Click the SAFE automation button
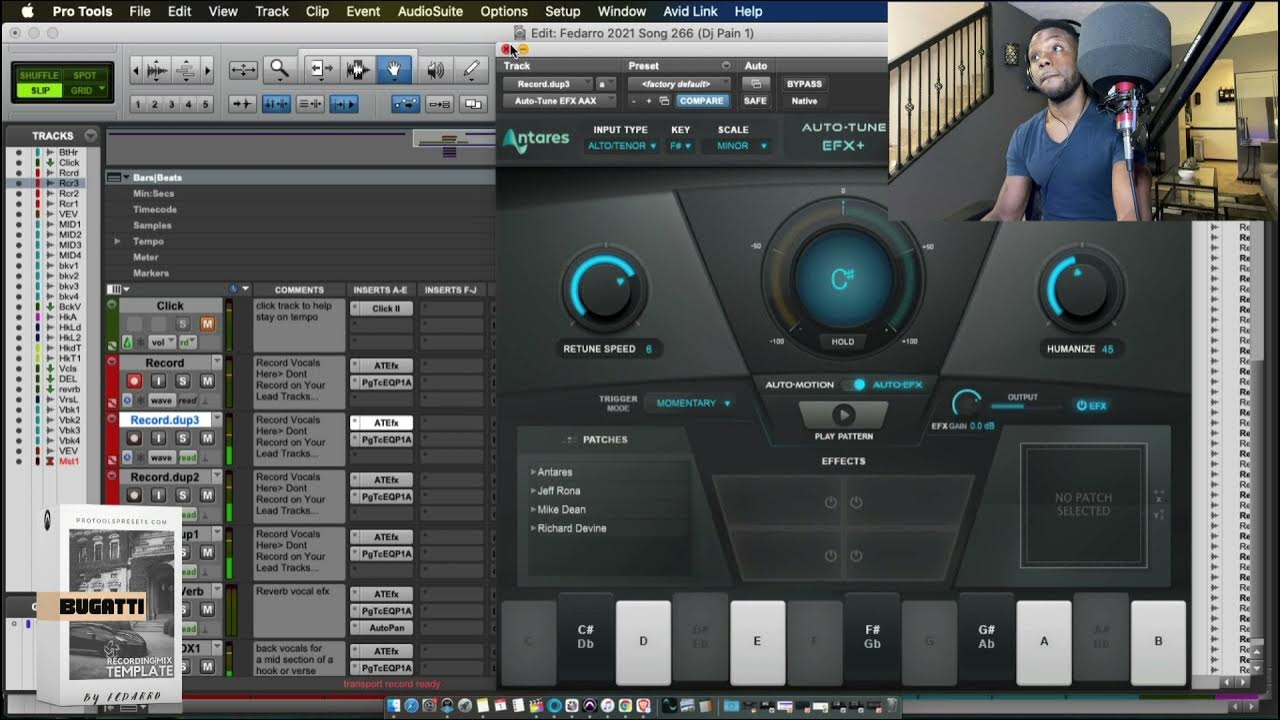 pos(756,101)
